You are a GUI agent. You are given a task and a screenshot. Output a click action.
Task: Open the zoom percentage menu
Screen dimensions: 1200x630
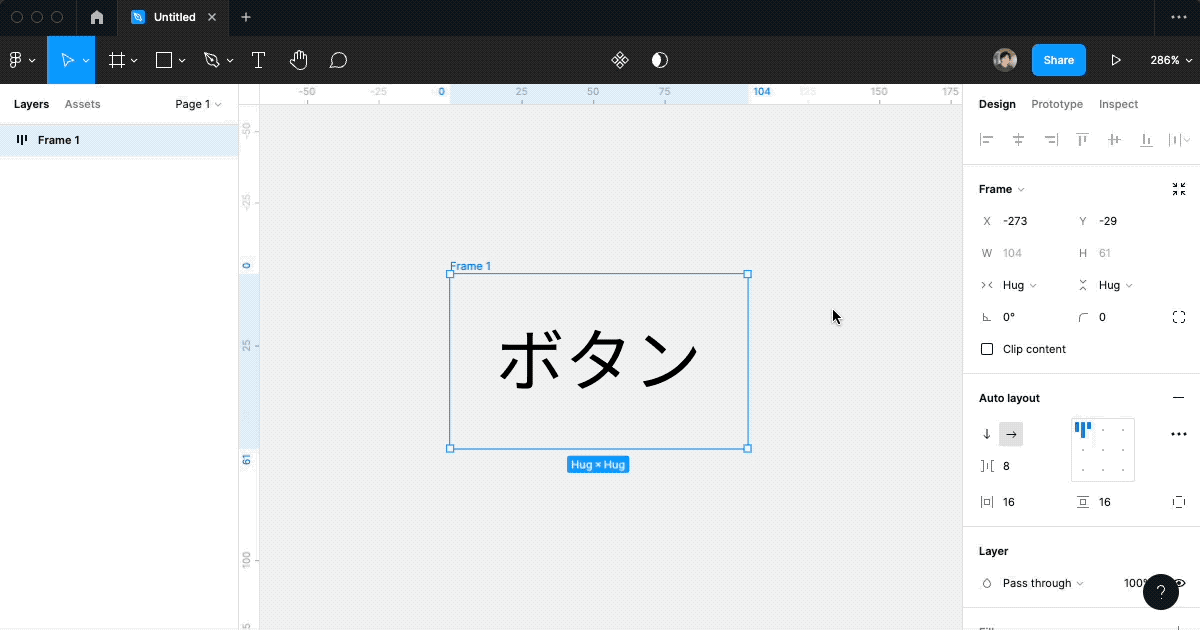tap(1169, 60)
